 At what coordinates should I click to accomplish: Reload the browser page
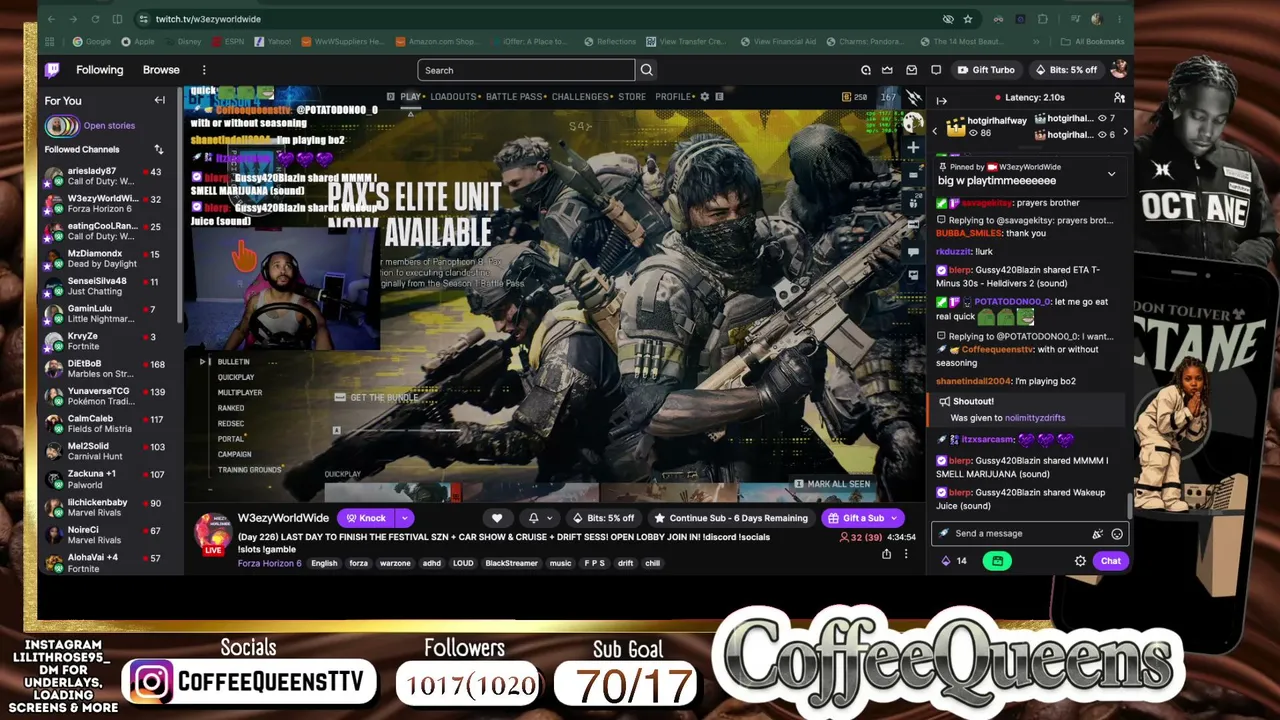tap(95, 19)
